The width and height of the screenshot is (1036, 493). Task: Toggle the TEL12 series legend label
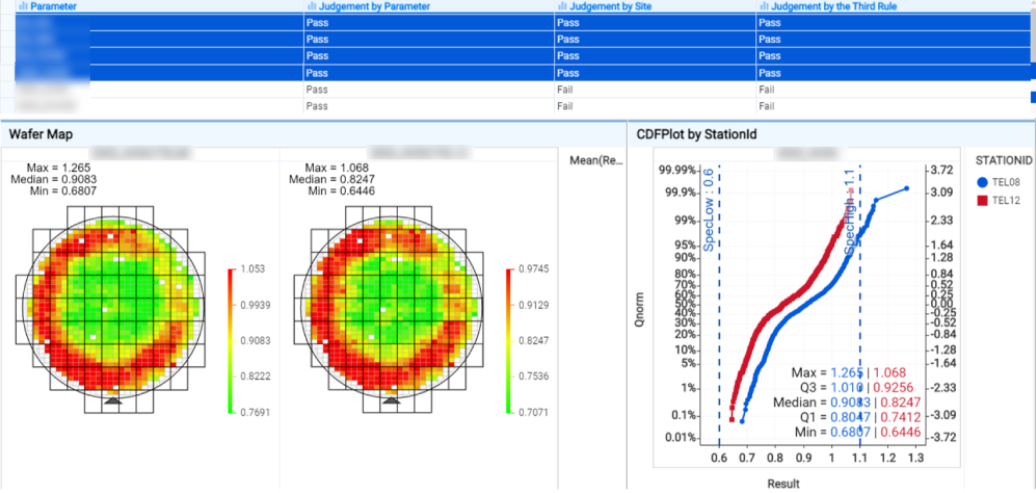tap(1008, 201)
